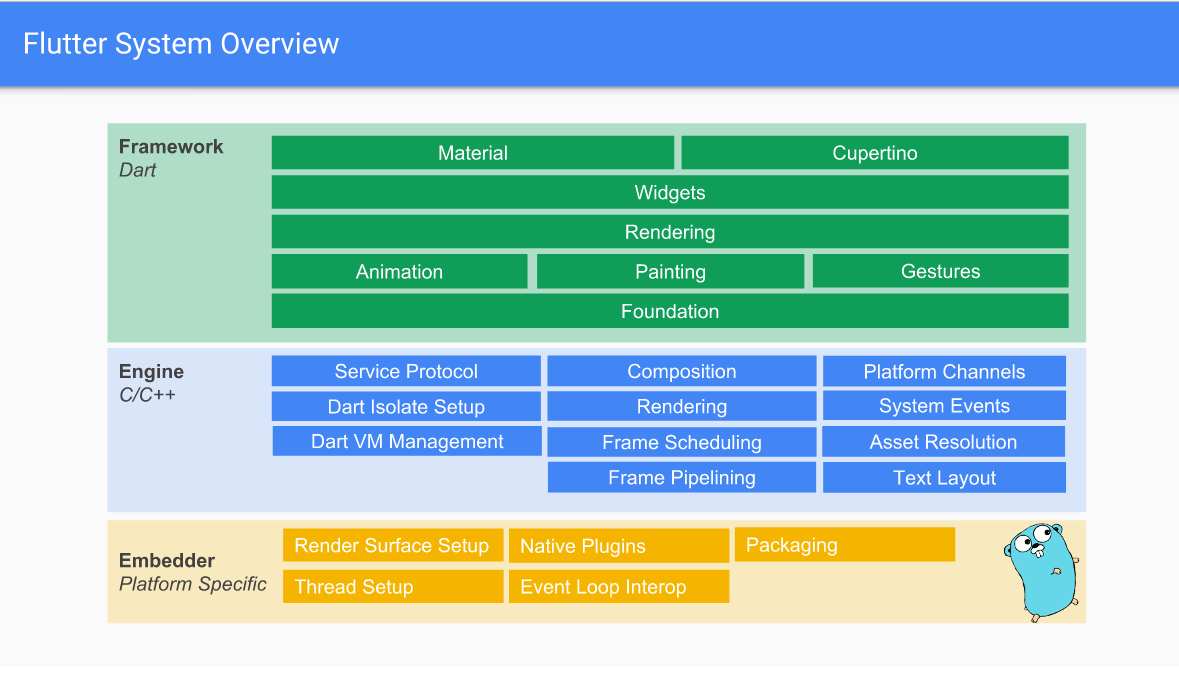Select the Packaging box in Embedder
Viewport: 1179px width, 677px height.
point(845,545)
